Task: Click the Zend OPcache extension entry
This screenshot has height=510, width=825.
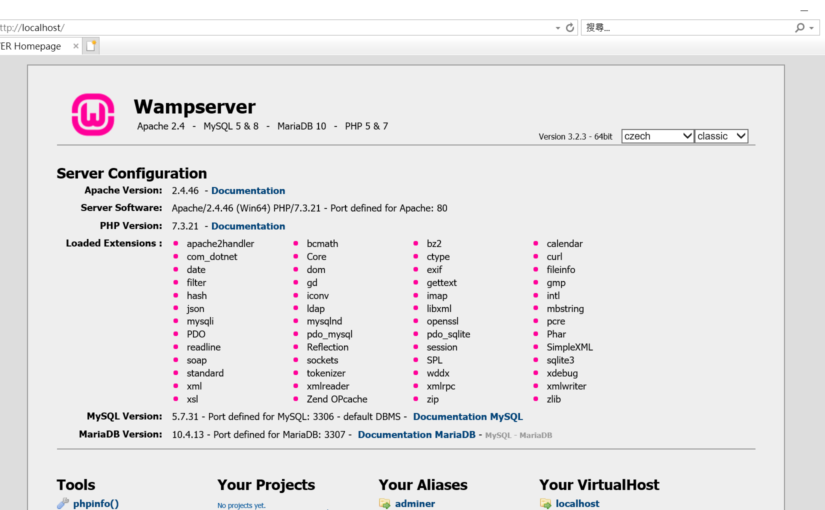Action: point(337,399)
